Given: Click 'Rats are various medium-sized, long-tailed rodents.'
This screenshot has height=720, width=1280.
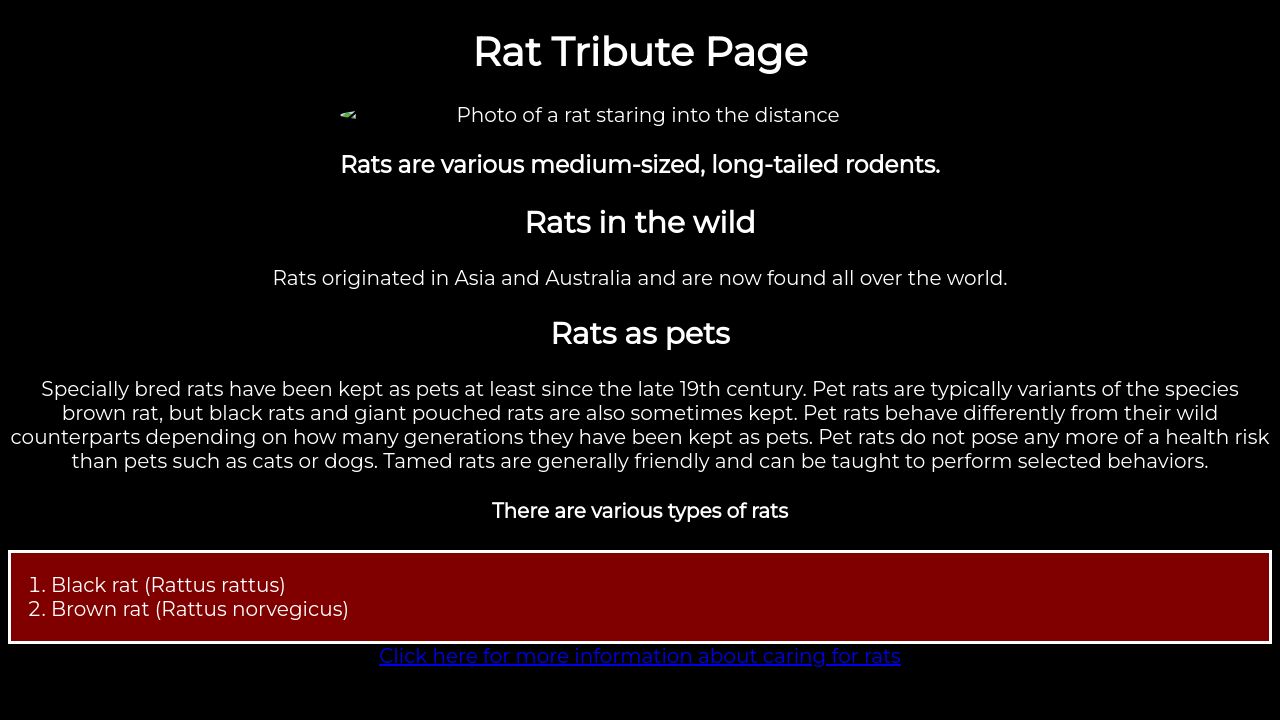Looking at the screenshot, I should coord(640,165).
